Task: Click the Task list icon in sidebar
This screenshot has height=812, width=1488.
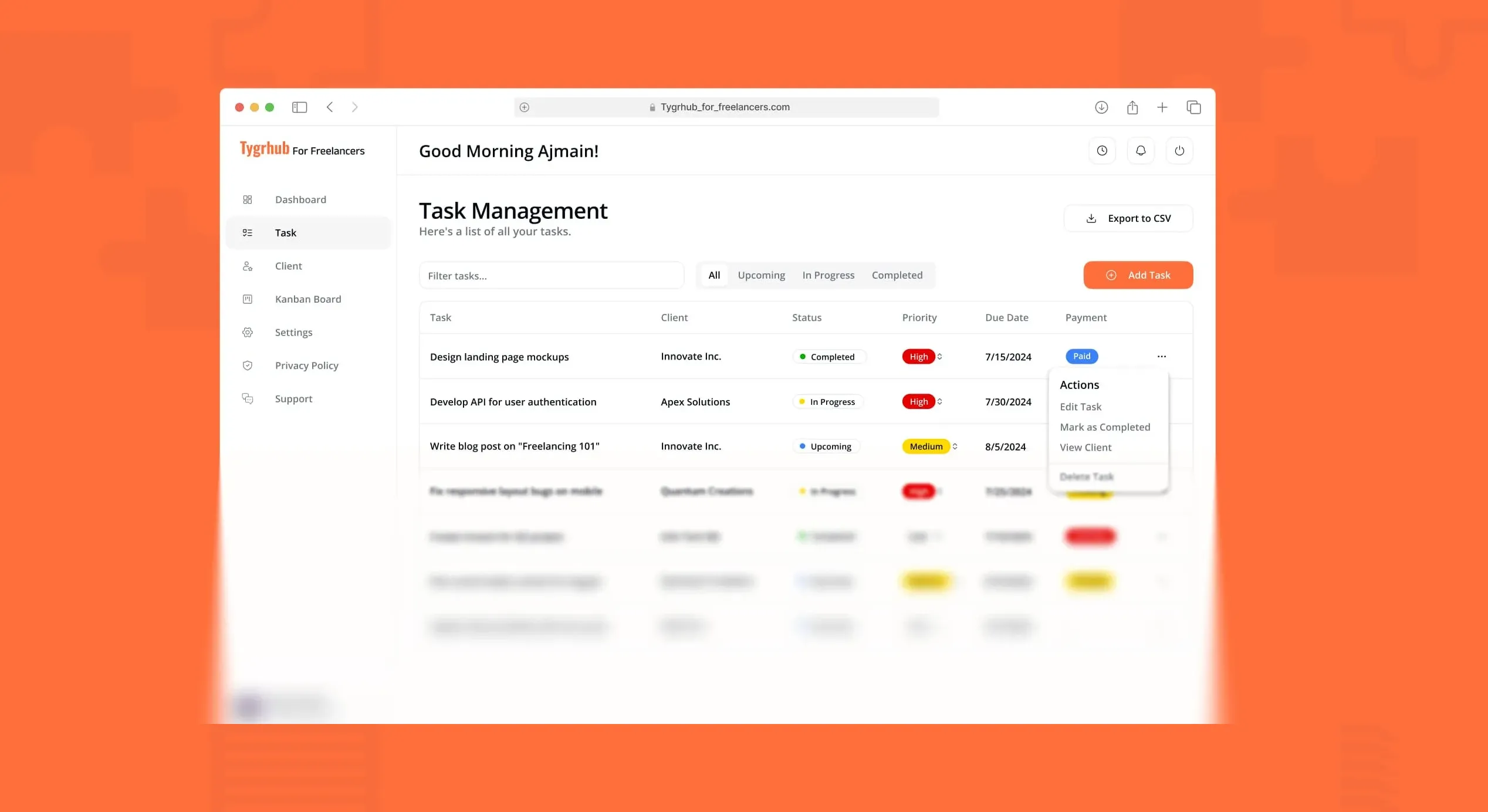Action: (248, 233)
